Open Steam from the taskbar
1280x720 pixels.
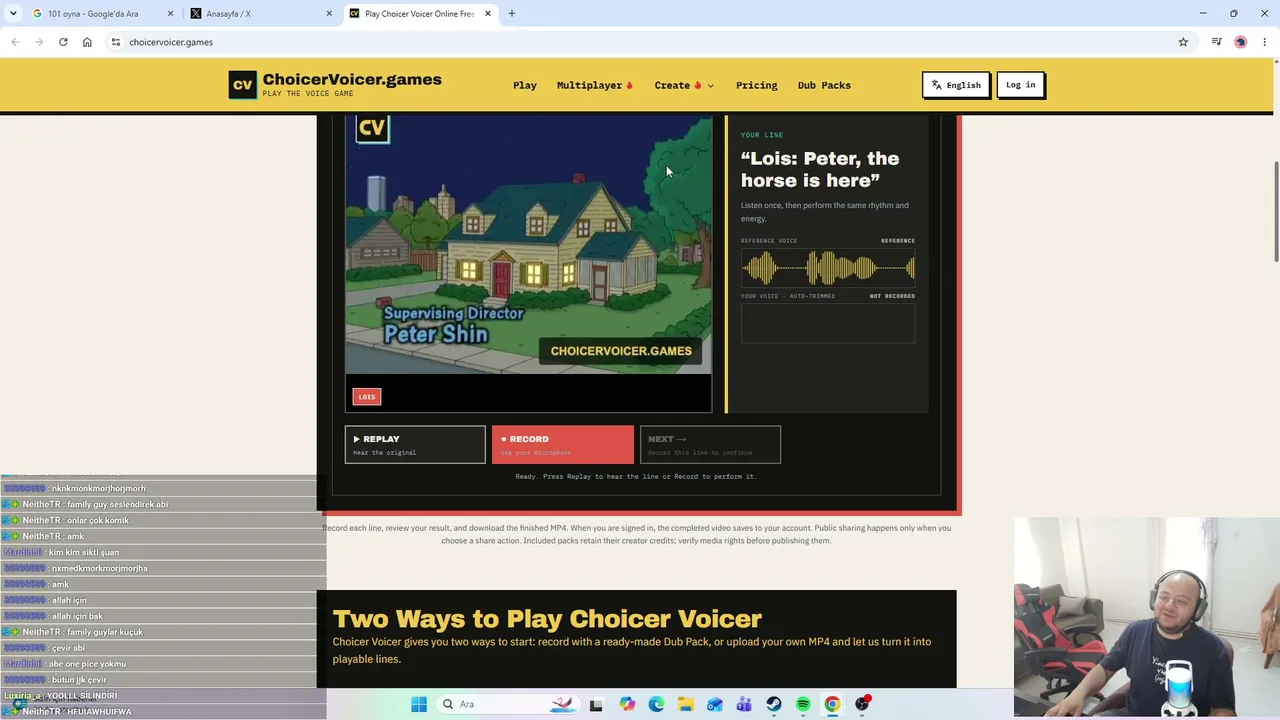click(x=774, y=704)
